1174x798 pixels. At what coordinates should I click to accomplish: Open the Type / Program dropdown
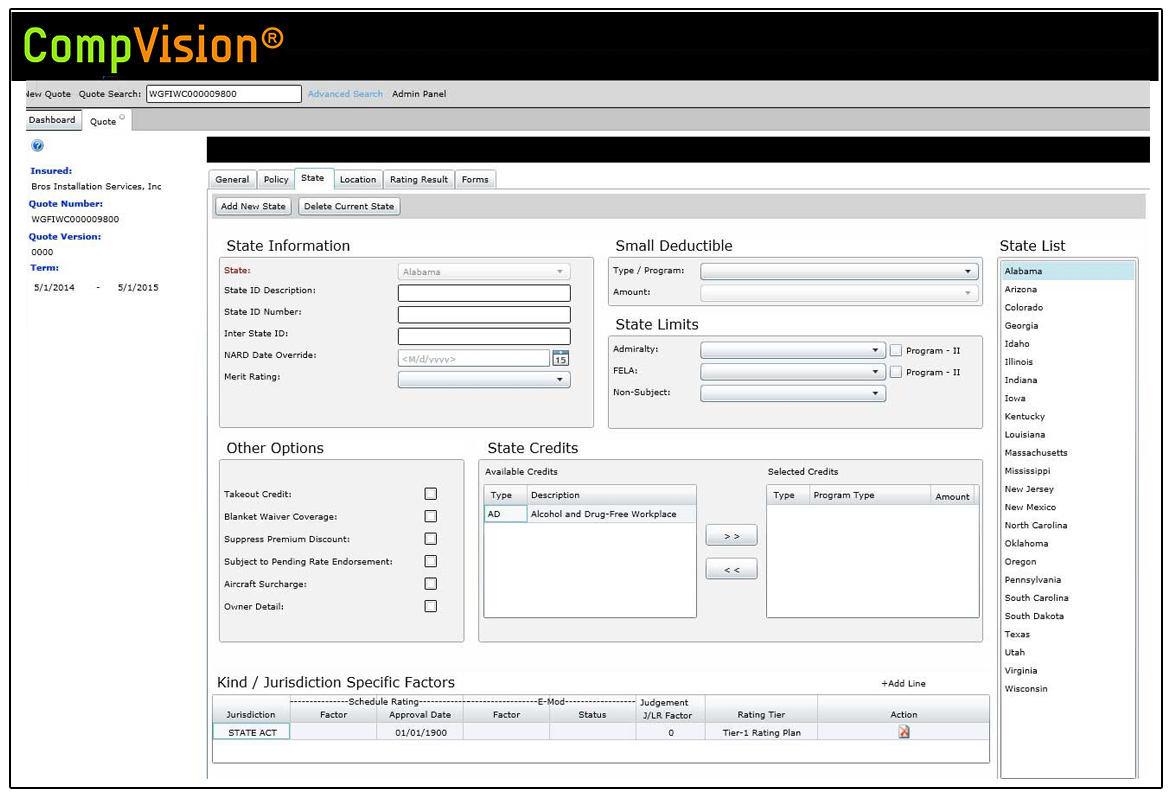tap(839, 272)
